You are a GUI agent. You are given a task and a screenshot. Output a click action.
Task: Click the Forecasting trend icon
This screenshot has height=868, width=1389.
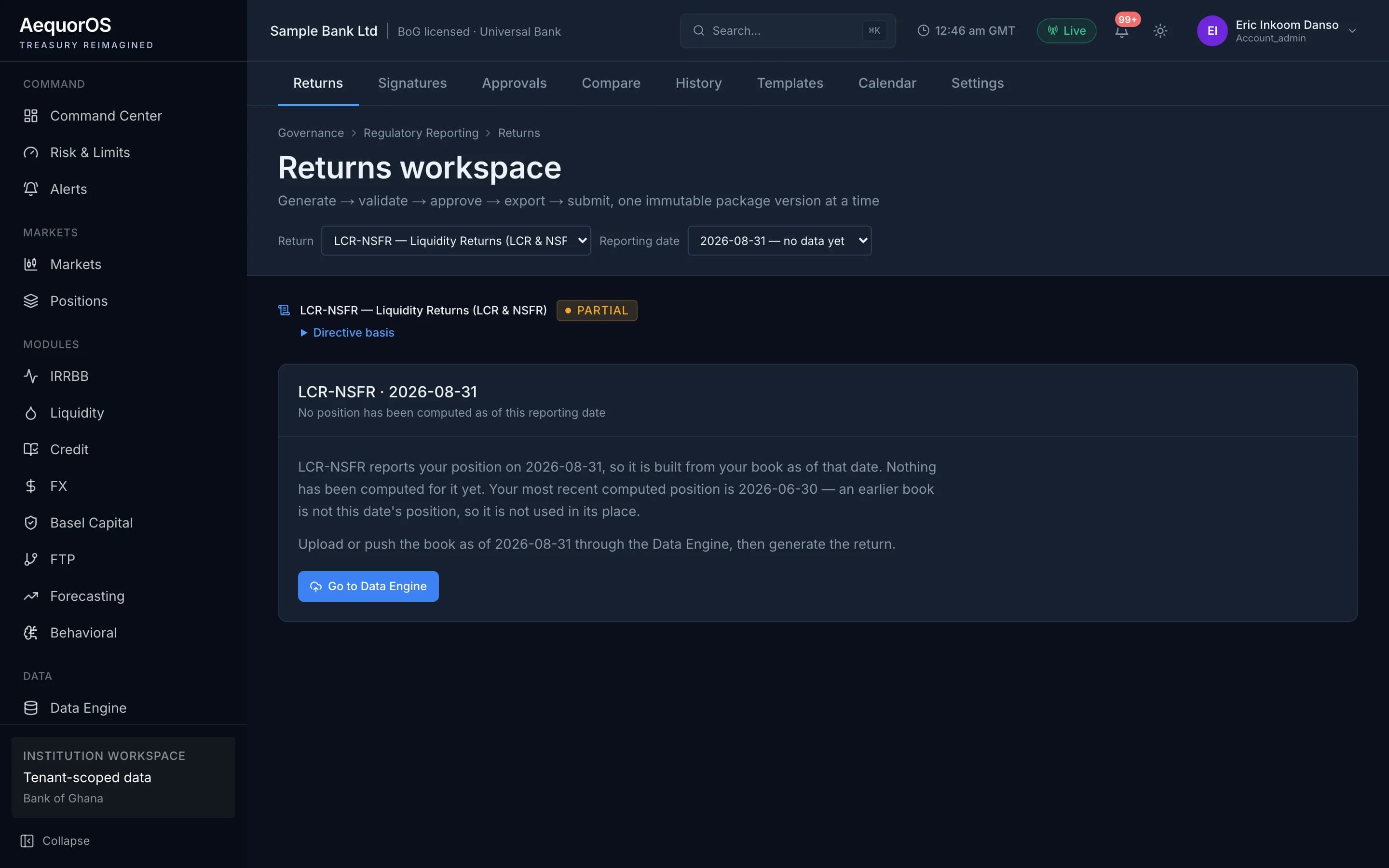(30, 596)
